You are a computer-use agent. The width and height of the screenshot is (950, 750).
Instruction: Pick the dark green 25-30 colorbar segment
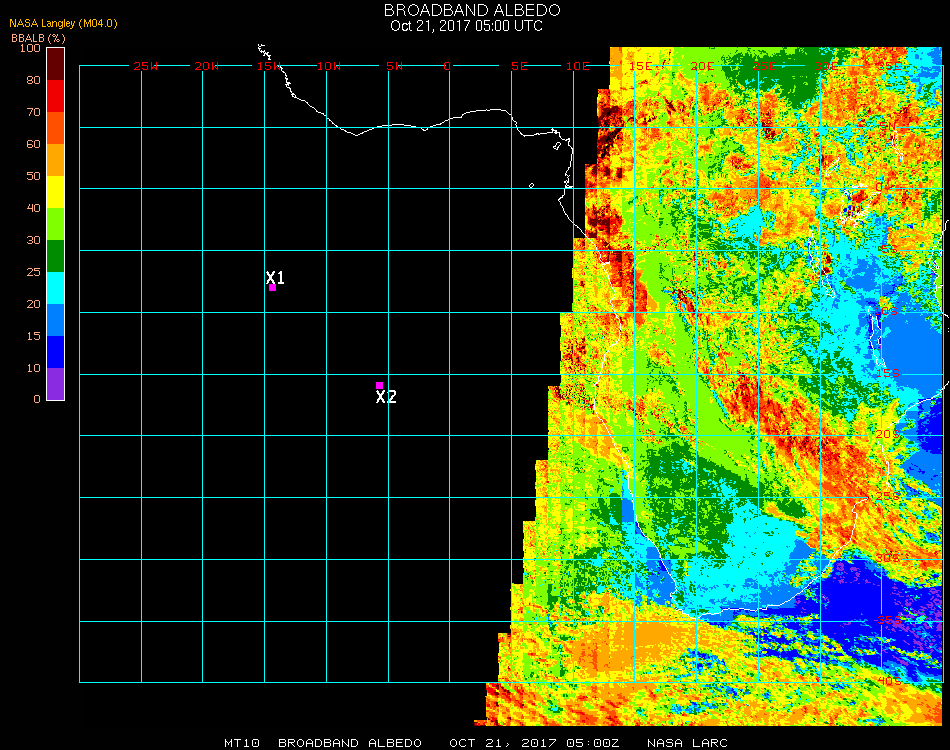[x=56, y=256]
